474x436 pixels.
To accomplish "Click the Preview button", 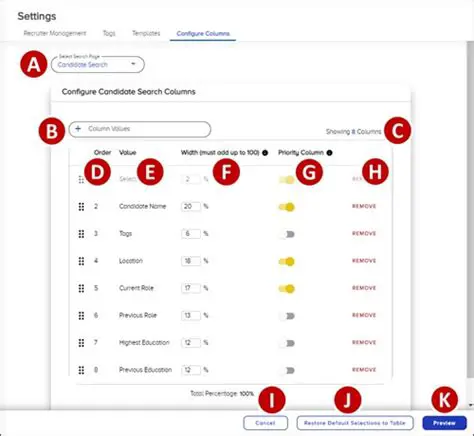I will pyautogui.click(x=444, y=423).
